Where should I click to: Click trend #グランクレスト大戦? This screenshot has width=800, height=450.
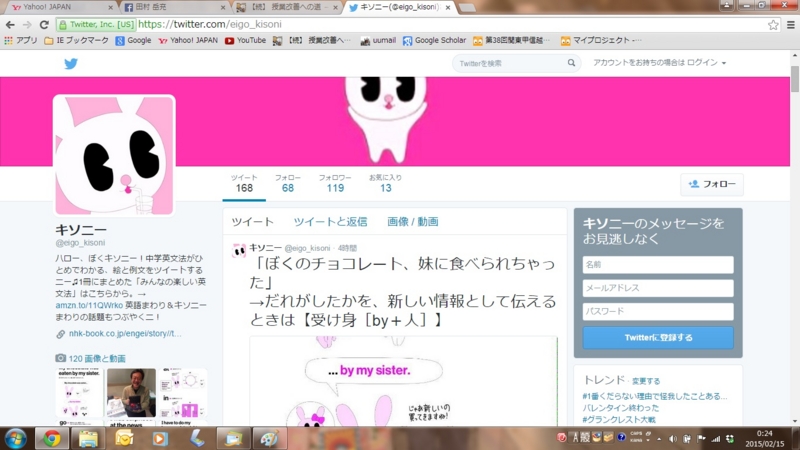(x=619, y=420)
